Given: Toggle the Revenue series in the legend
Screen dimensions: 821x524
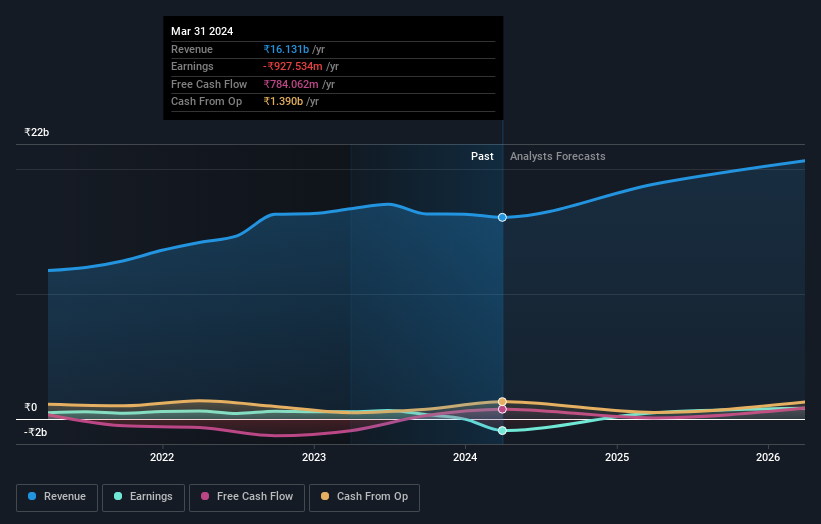Looking at the screenshot, I should pos(57,497).
